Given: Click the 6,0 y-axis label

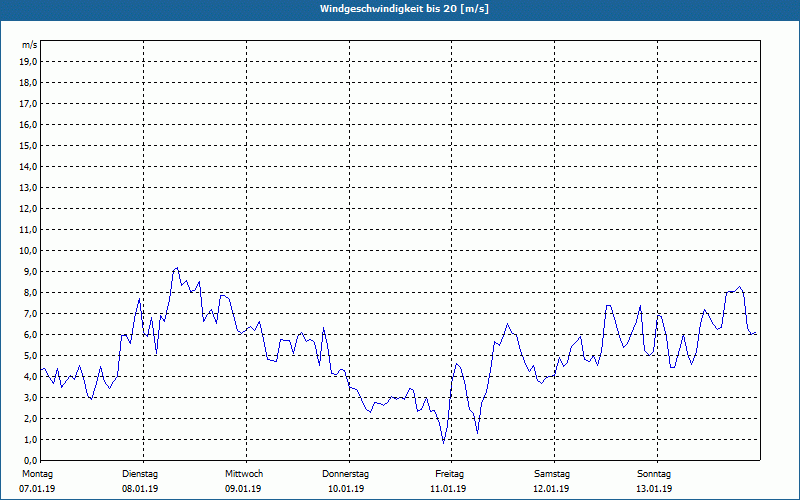Looking at the screenshot, I should pos(30,335).
